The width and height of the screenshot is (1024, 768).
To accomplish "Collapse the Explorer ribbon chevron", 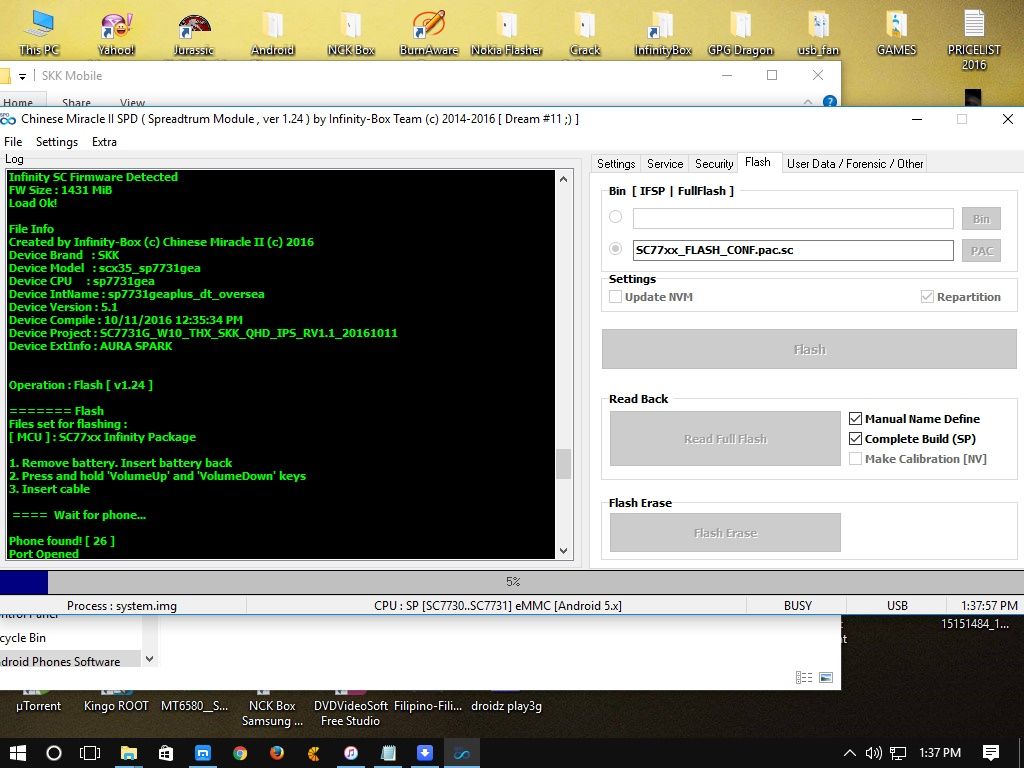I will pyautogui.click(x=808, y=101).
